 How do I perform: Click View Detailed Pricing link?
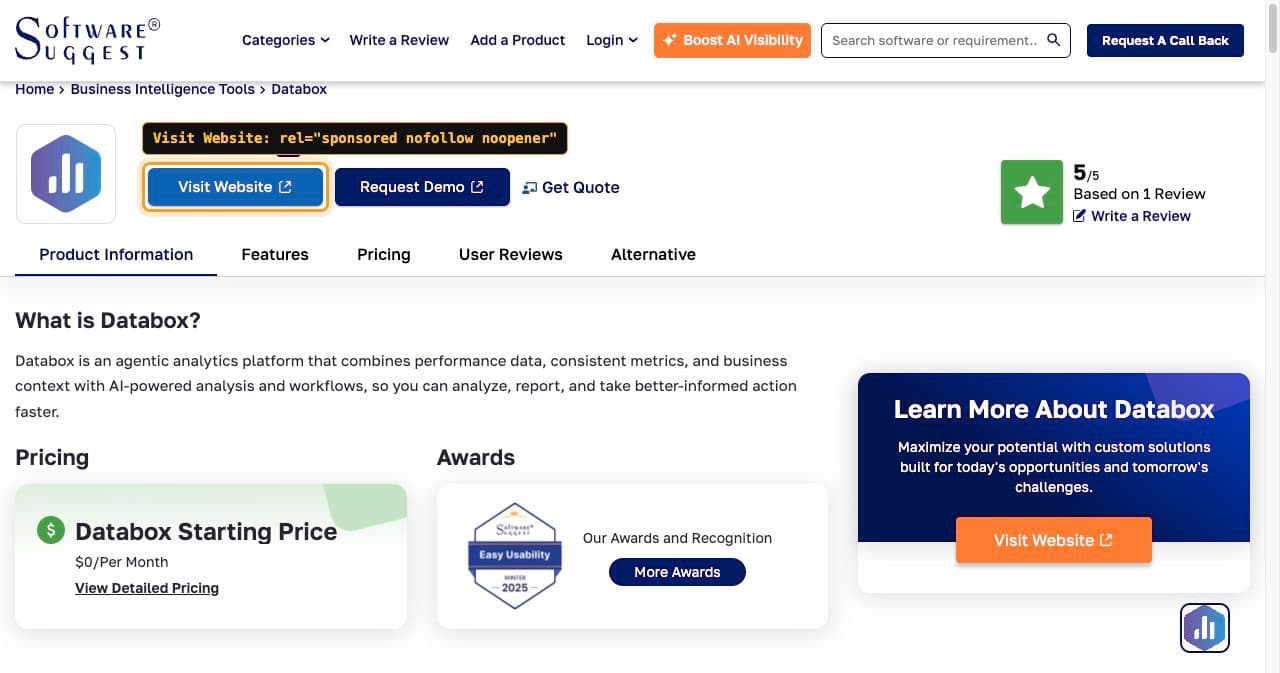pyautogui.click(x=147, y=588)
